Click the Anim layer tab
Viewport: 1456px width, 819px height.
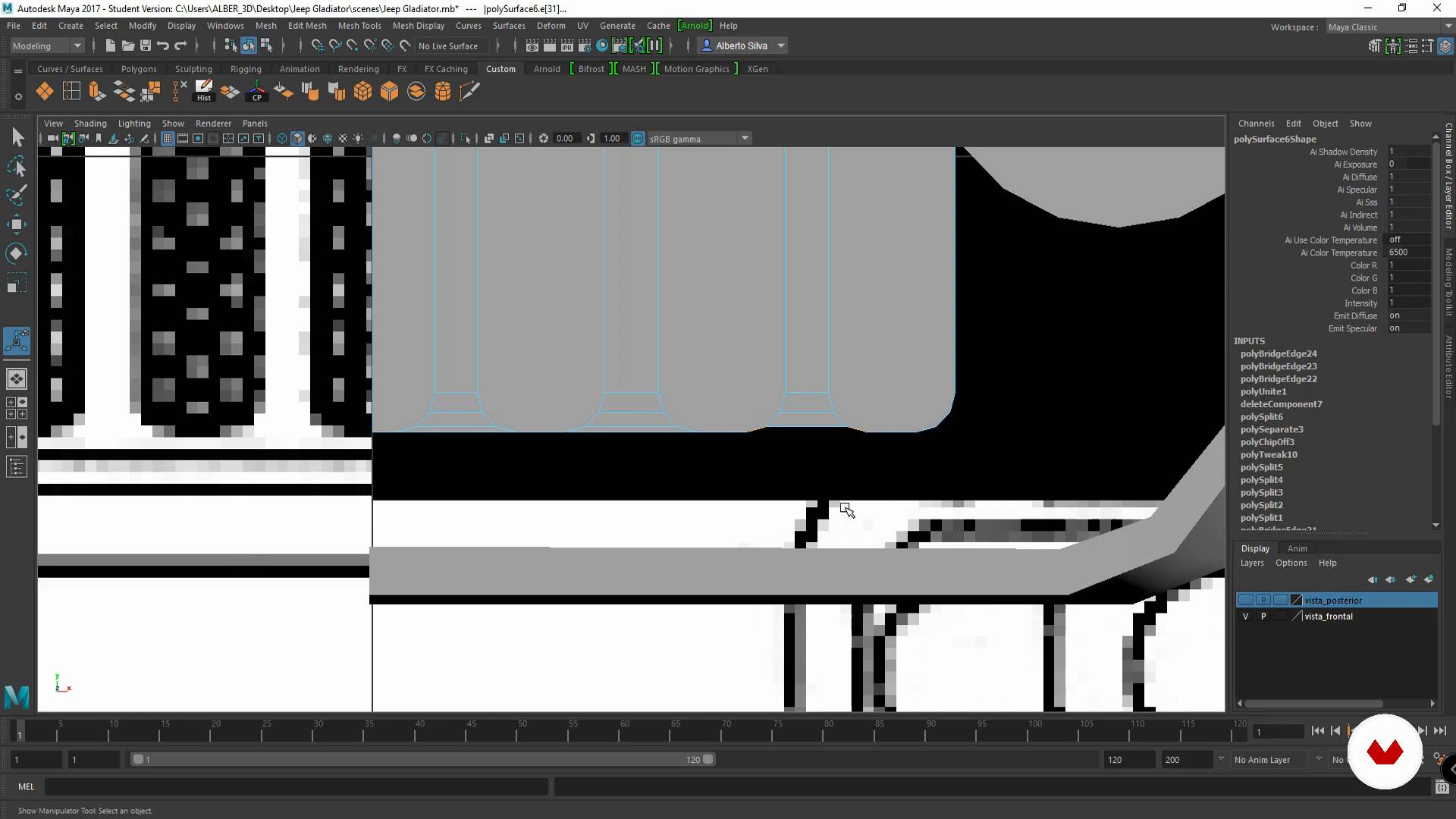coord(1297,548)
